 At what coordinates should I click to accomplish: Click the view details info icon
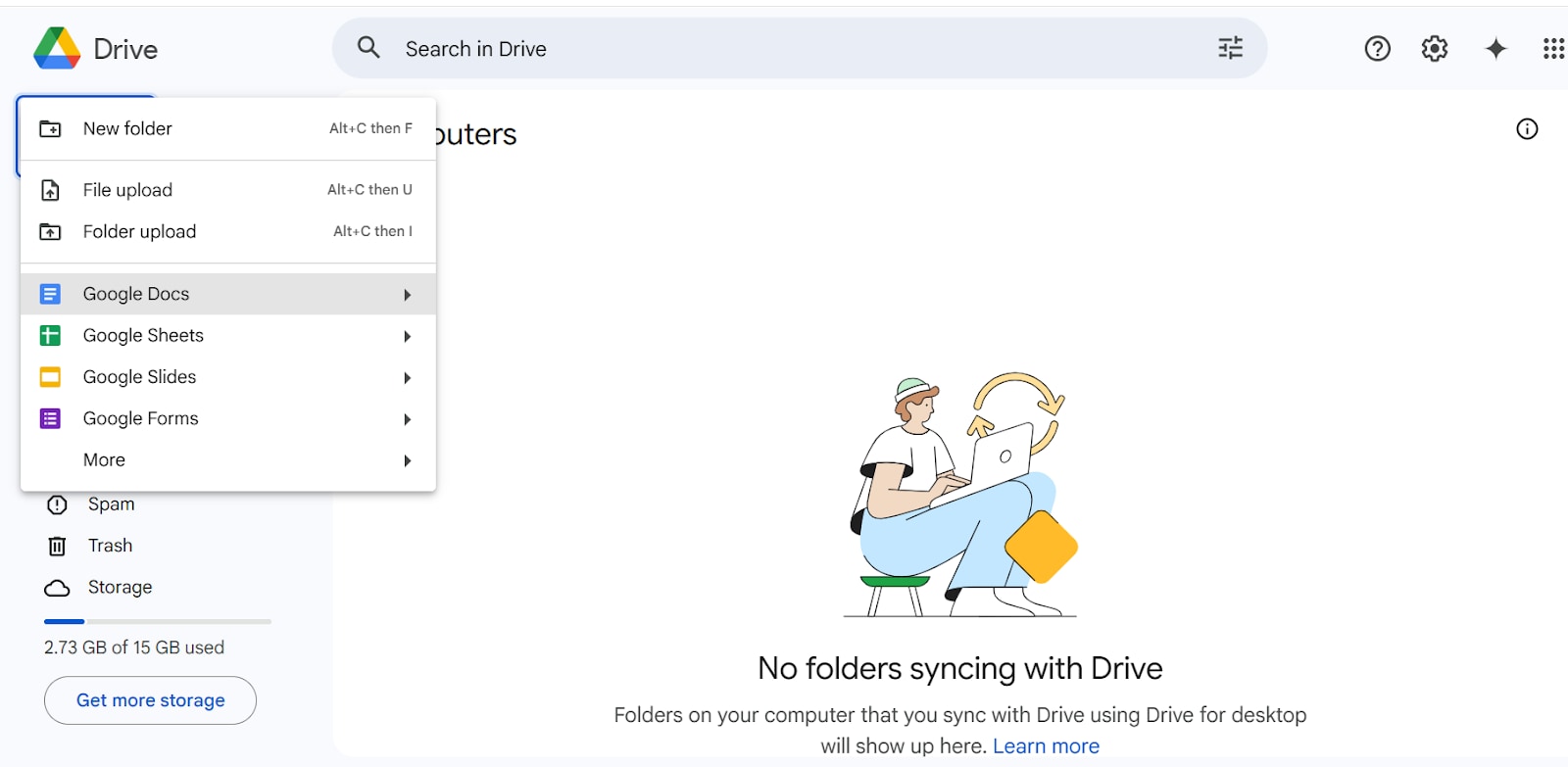pos(1527,128)
